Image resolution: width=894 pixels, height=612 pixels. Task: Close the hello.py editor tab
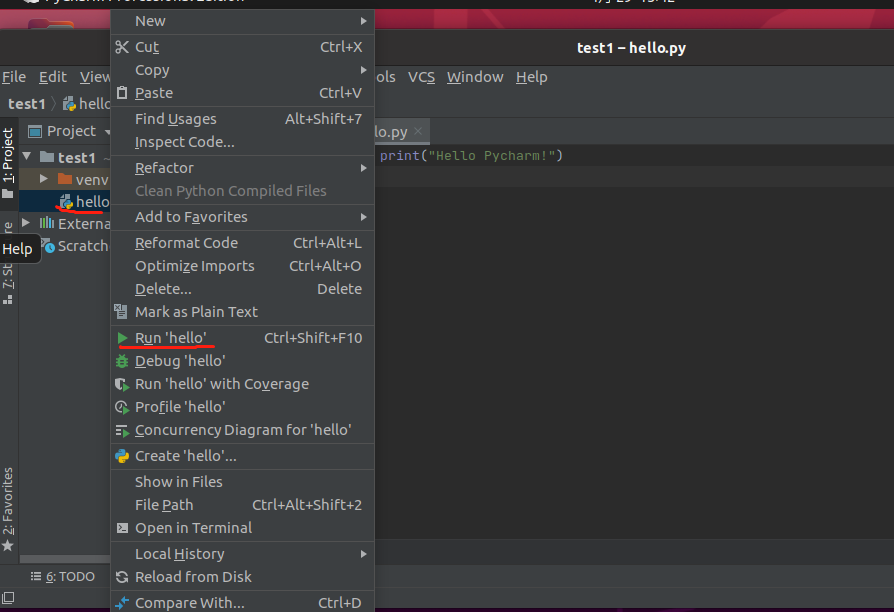418,131
